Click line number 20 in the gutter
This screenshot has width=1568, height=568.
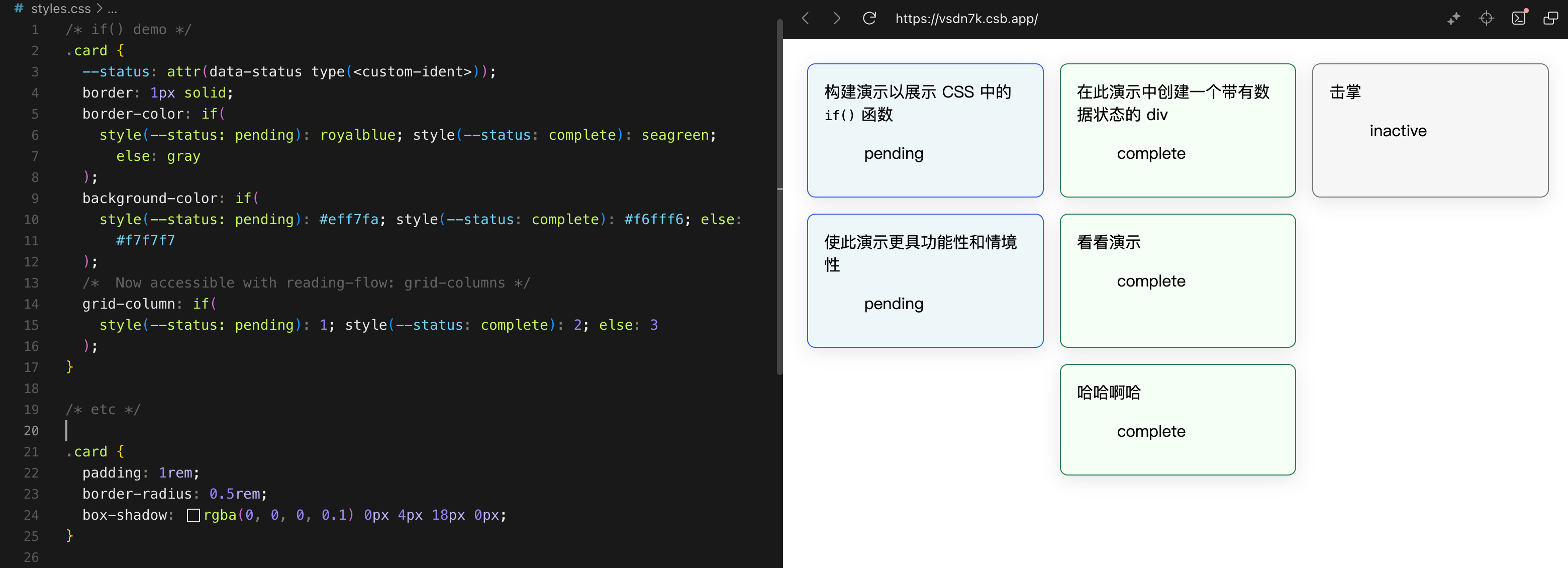pyautogui.click(x=31, y=431)
